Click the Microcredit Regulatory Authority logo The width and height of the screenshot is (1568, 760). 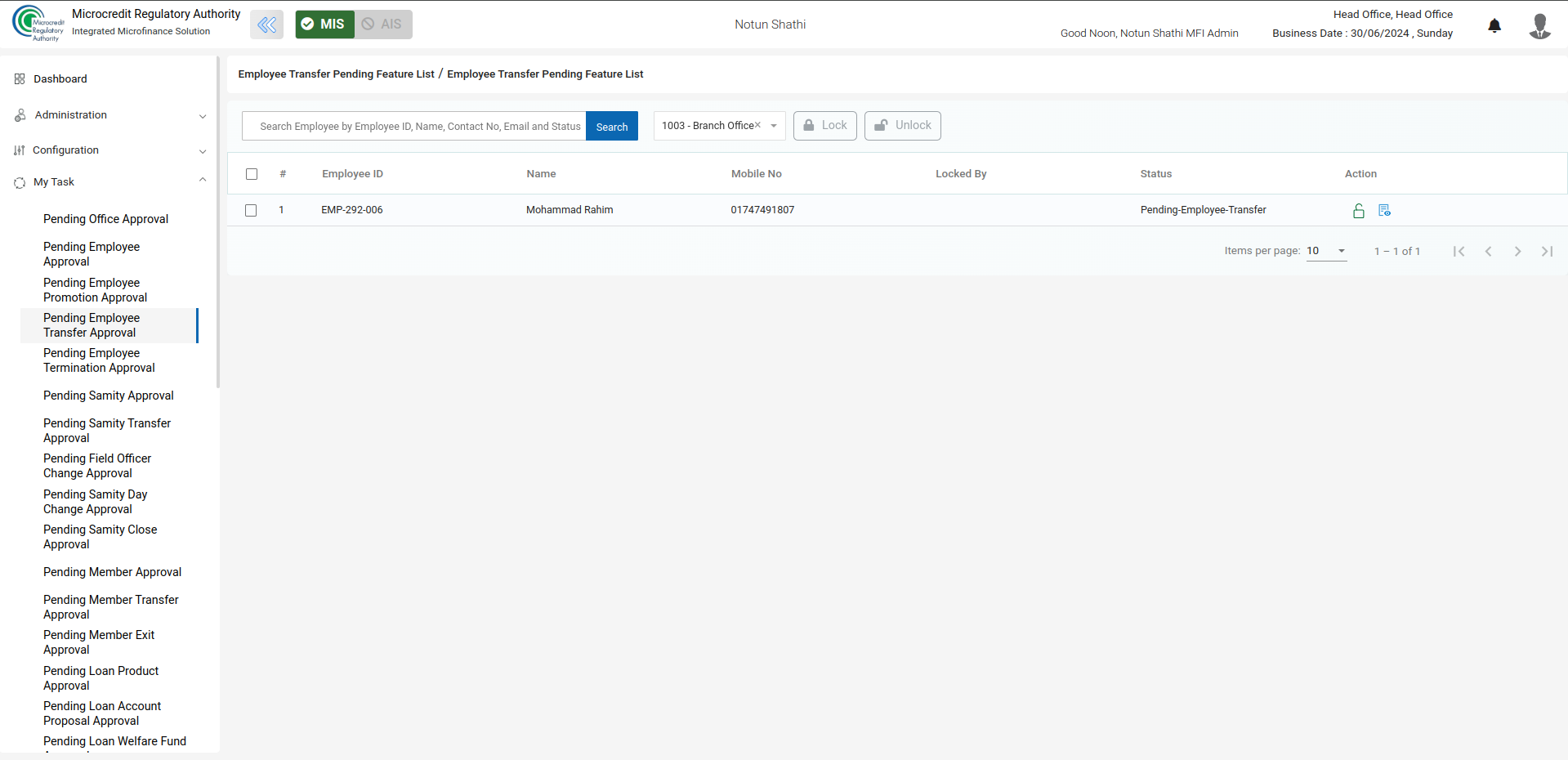pyautogui.click(x=38, y=24)
